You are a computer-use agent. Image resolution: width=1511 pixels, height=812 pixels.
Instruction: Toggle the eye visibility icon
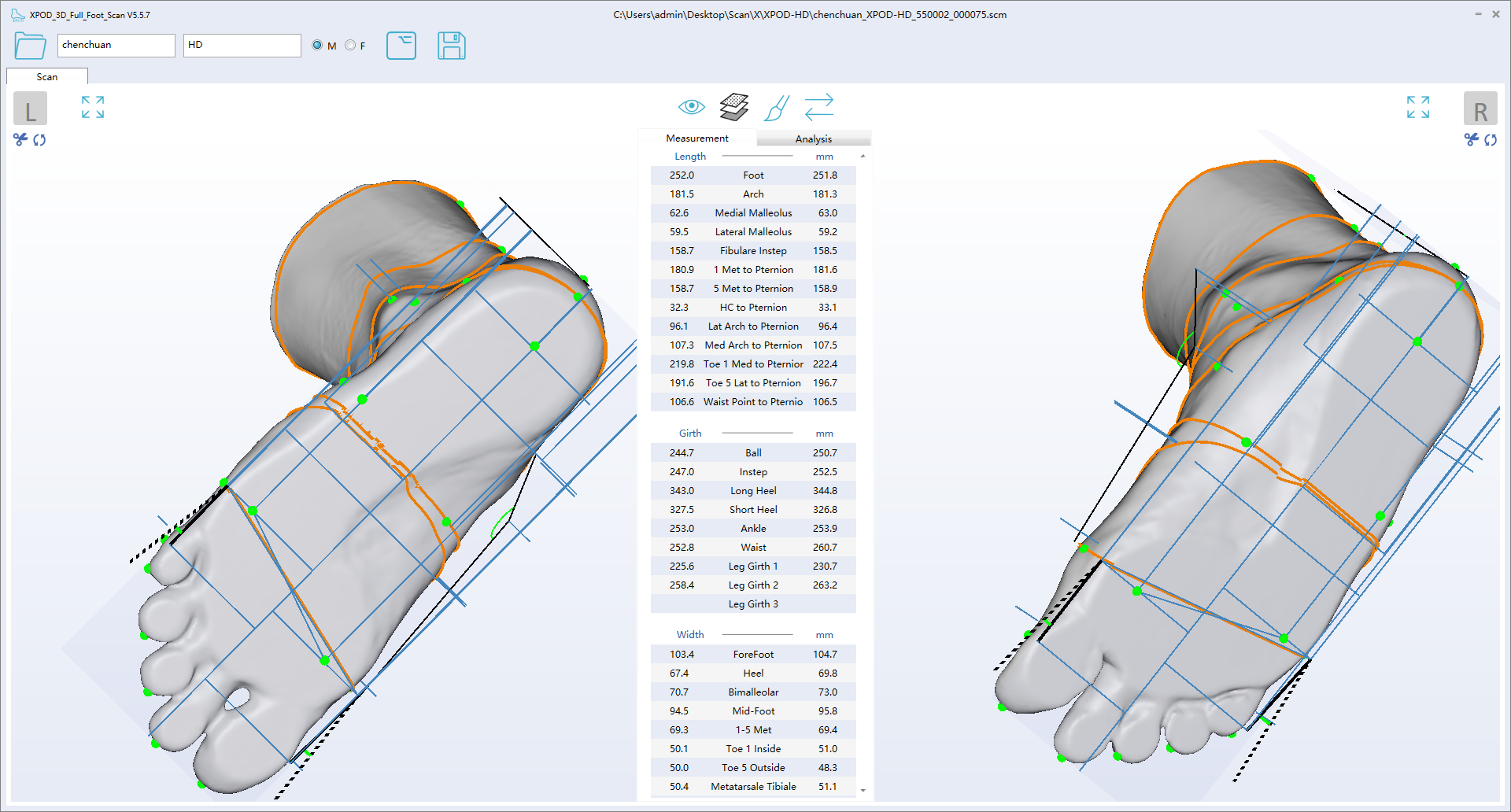pos(691,107)
